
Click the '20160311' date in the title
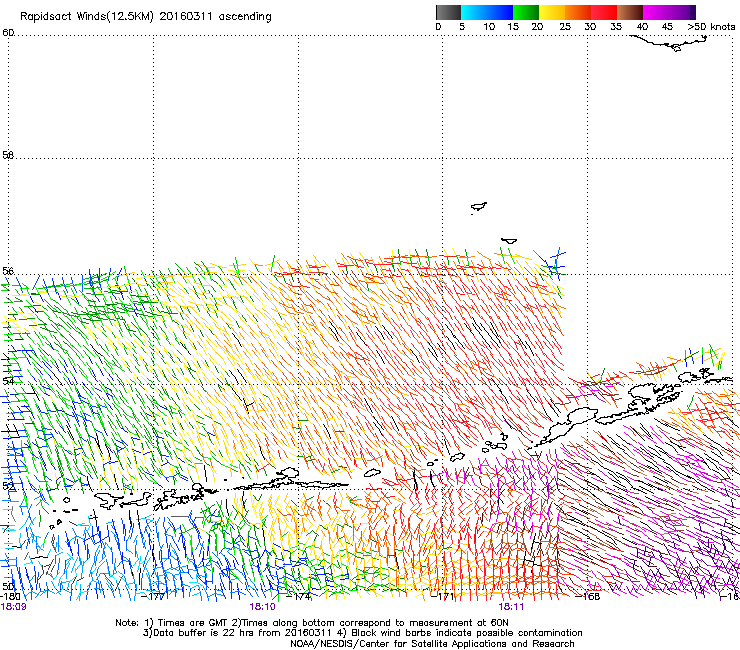click(186, 17)
